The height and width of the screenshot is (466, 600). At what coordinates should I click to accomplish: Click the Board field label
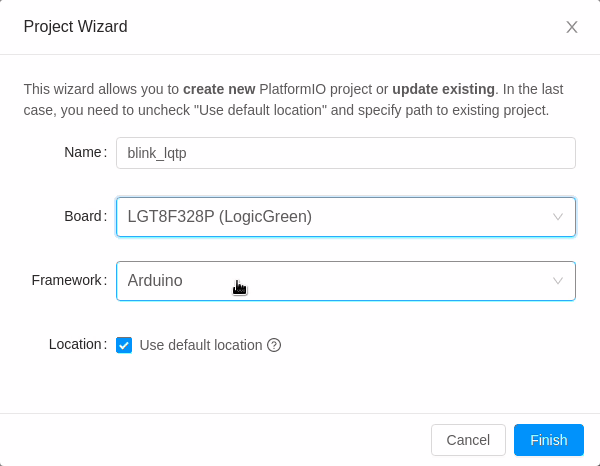[83, 216]
